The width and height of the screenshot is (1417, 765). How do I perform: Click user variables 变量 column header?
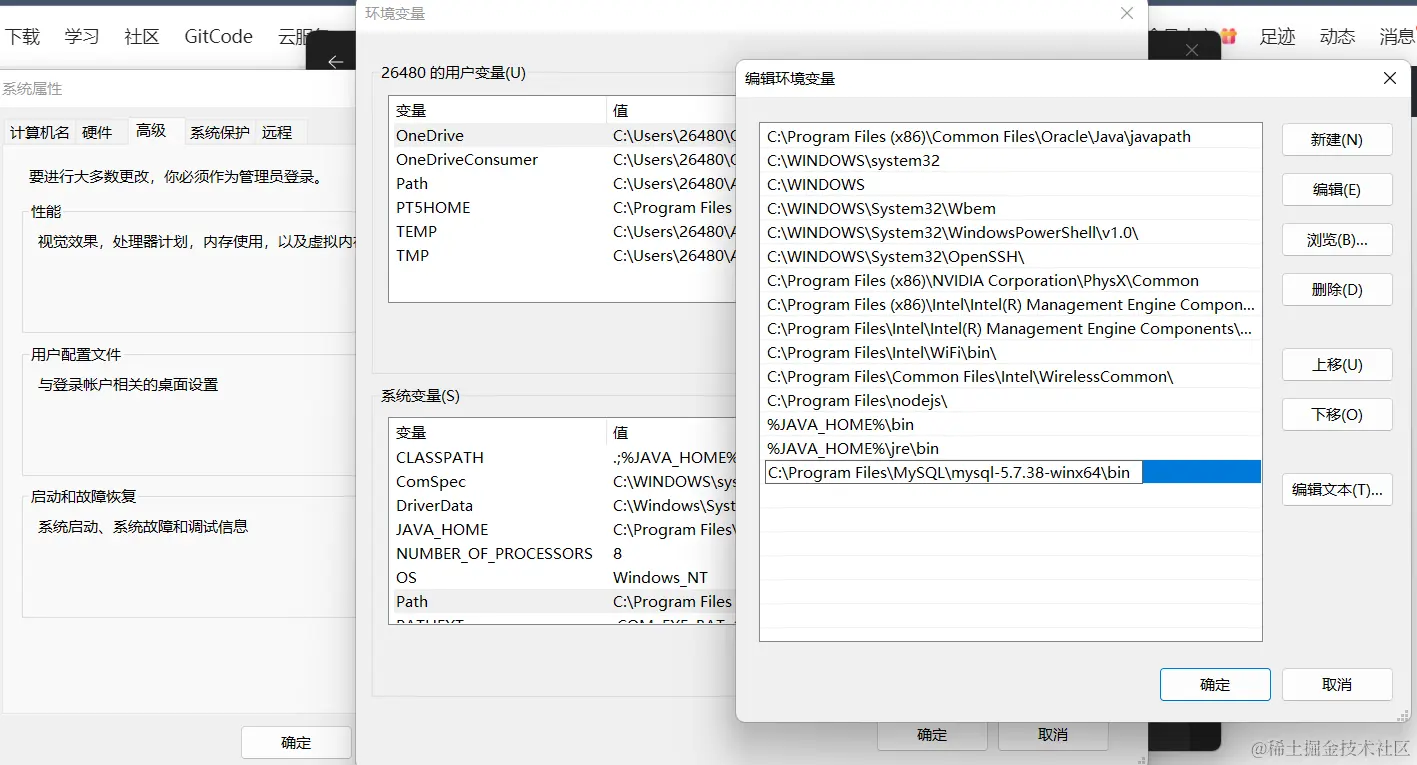point(498,111)
